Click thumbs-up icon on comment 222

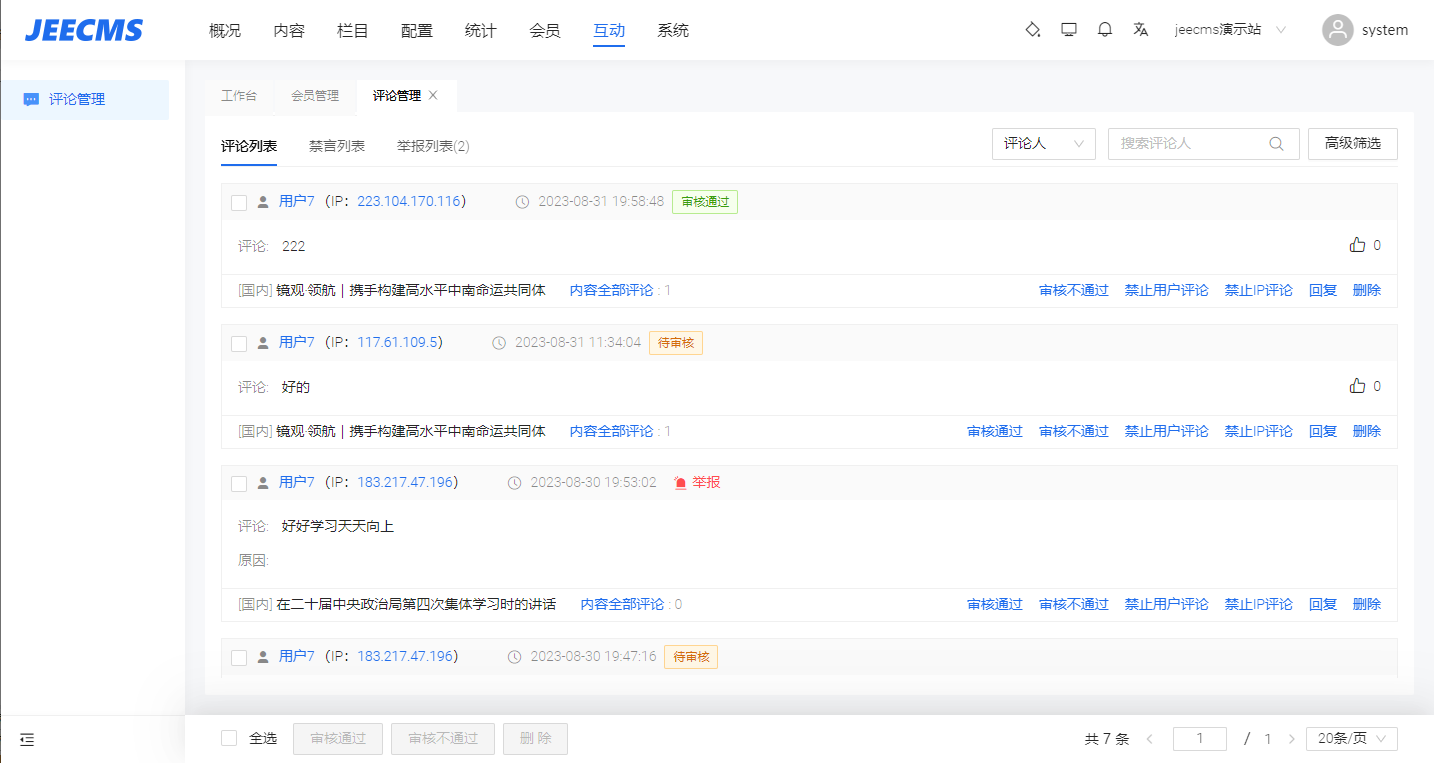click(1357, 245)
